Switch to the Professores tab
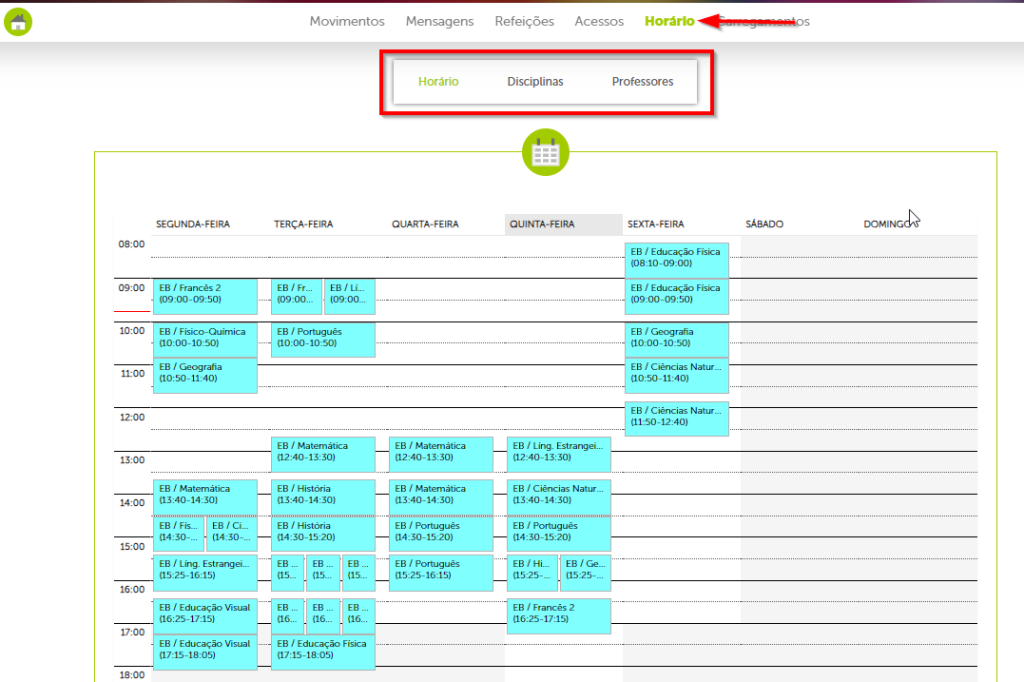Screen dimensions: 1024x682 click(x=642, y=82)
